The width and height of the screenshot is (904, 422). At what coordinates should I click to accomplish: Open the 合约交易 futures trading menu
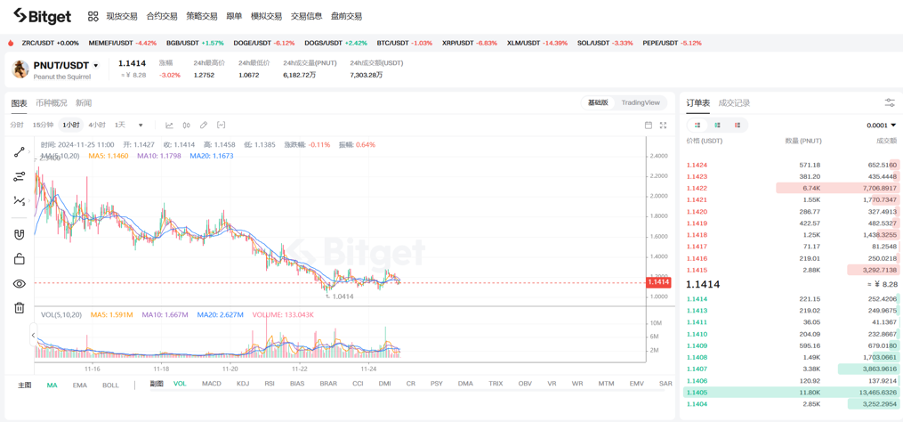pos(162,16)
